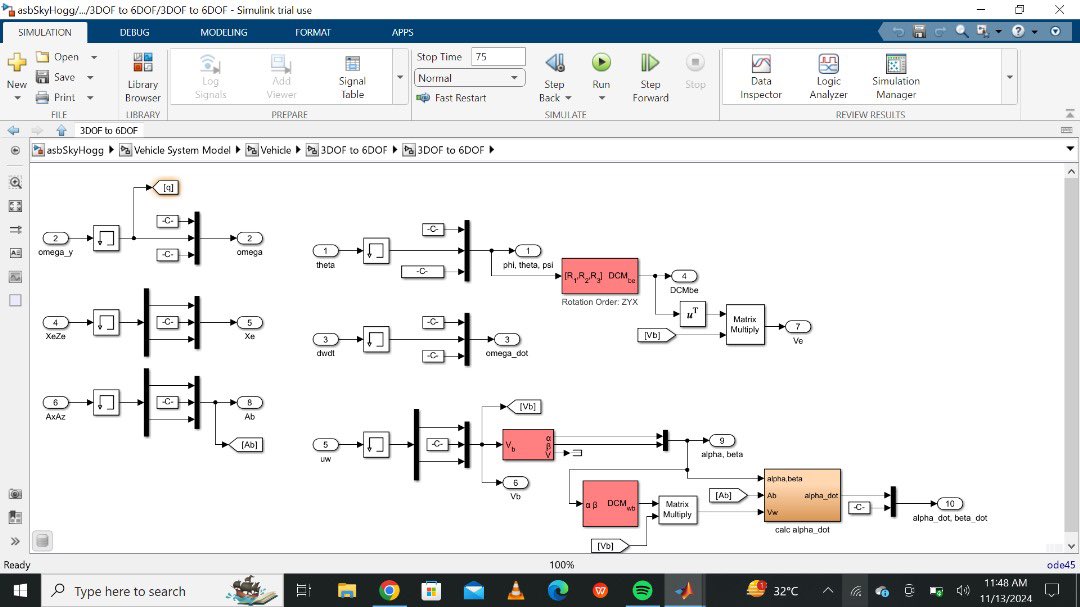Open the Open dropdown arrow

click(94, 56)
